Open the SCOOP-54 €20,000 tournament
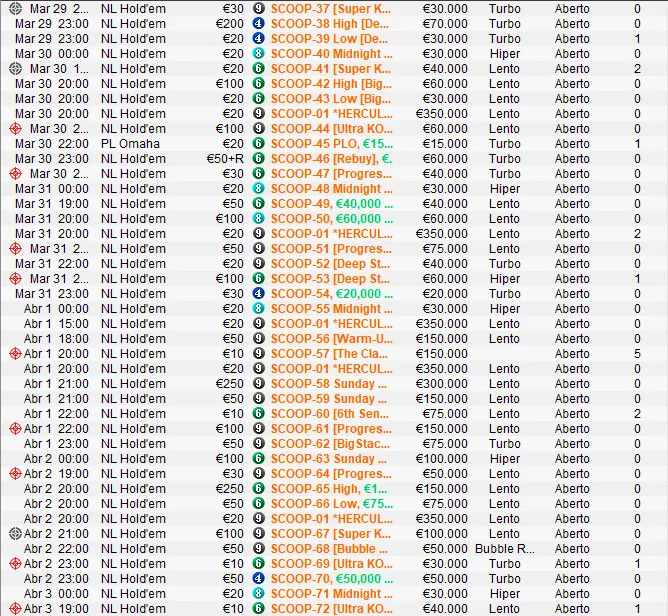Image resolution: width=668 pixels, height=616 pixels. pos(330,293)
